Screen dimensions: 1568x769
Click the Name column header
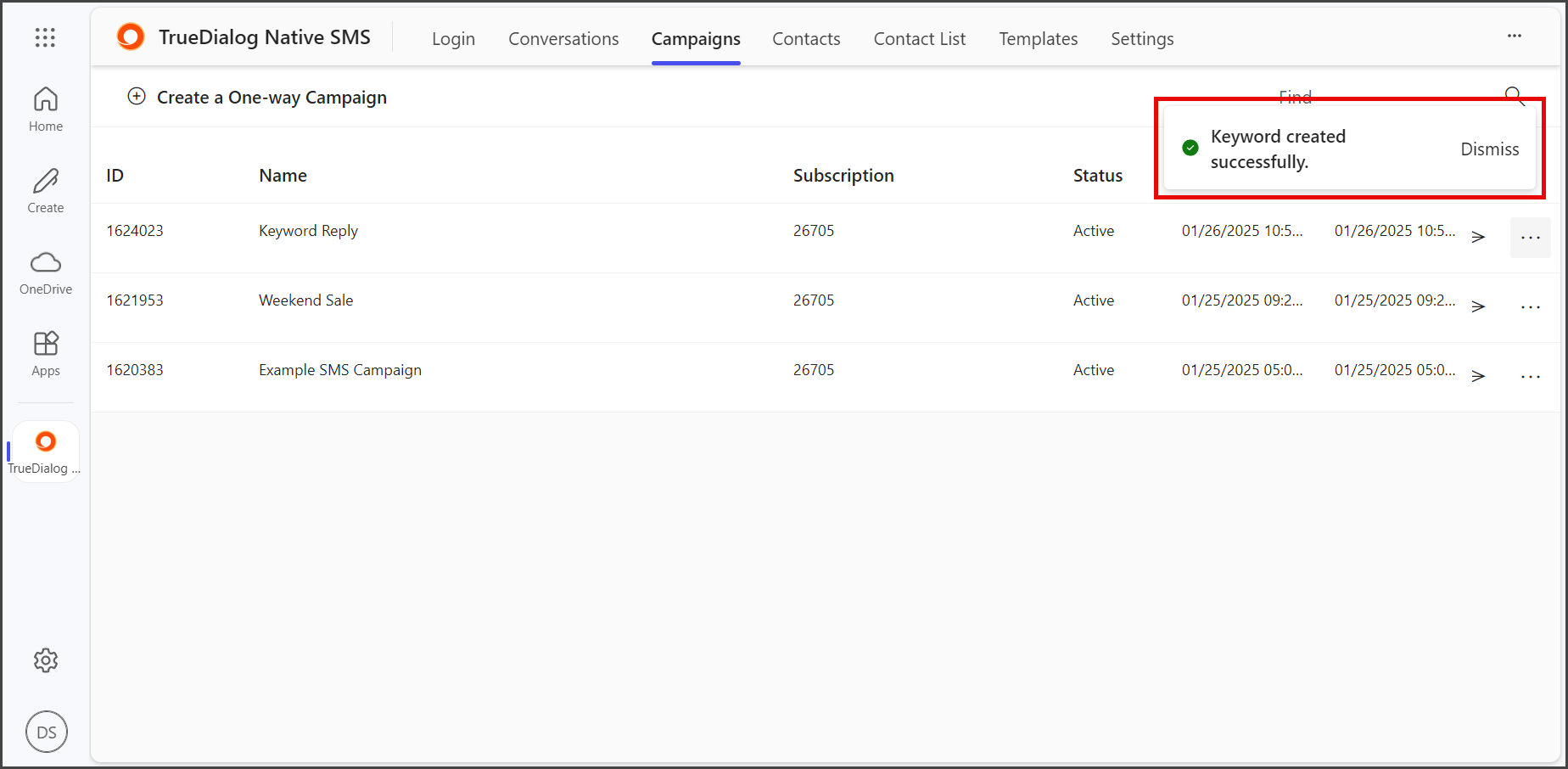283,176
